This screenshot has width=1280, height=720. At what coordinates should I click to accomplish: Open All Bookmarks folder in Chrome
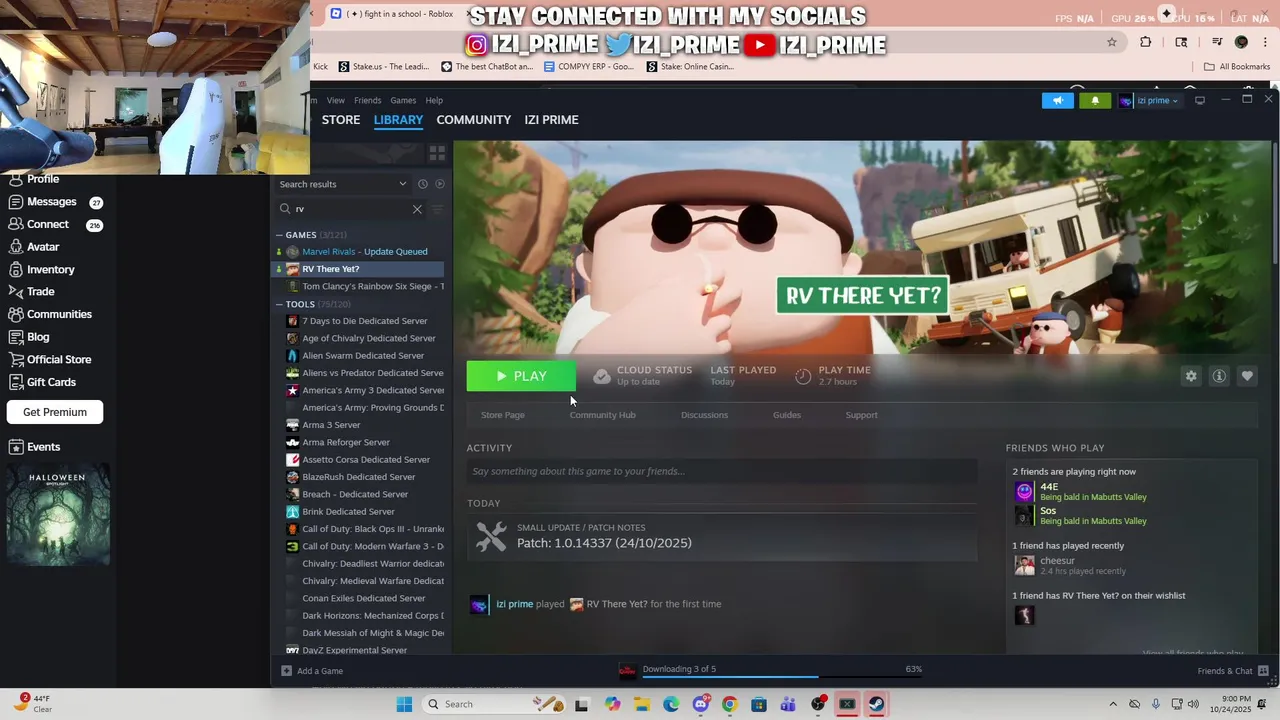pos(1237,67)
